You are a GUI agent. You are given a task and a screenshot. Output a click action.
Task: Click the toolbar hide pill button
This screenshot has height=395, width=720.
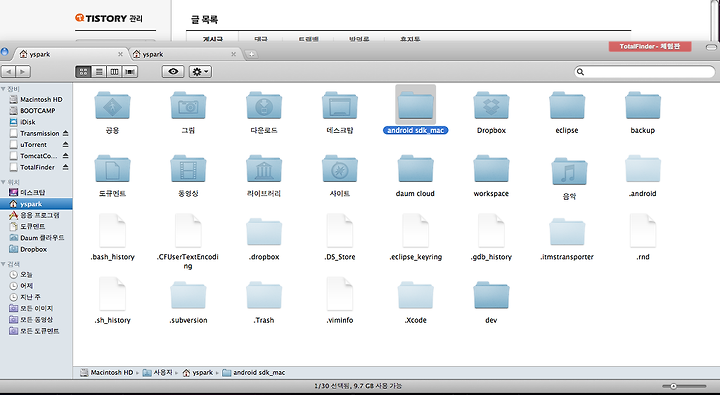pyautogui.click(x=711, y=47)
